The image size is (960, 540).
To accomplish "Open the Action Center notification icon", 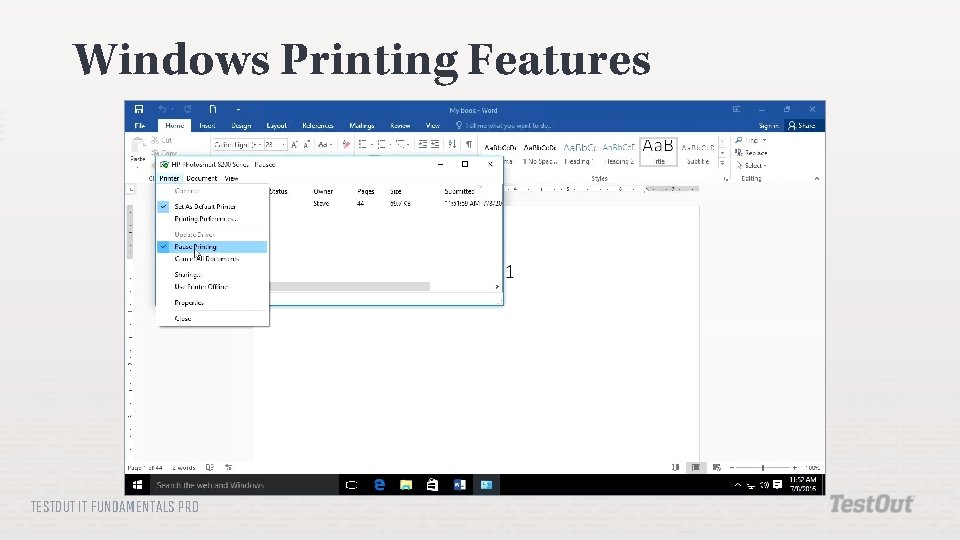I will [x=778, y=485].
